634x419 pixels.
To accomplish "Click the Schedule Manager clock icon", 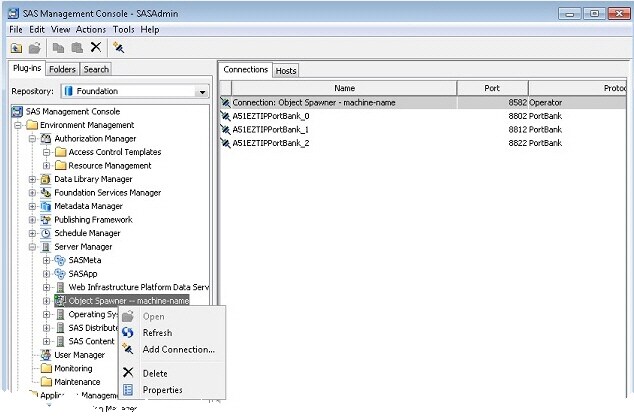I will click(x=46, y=233).
